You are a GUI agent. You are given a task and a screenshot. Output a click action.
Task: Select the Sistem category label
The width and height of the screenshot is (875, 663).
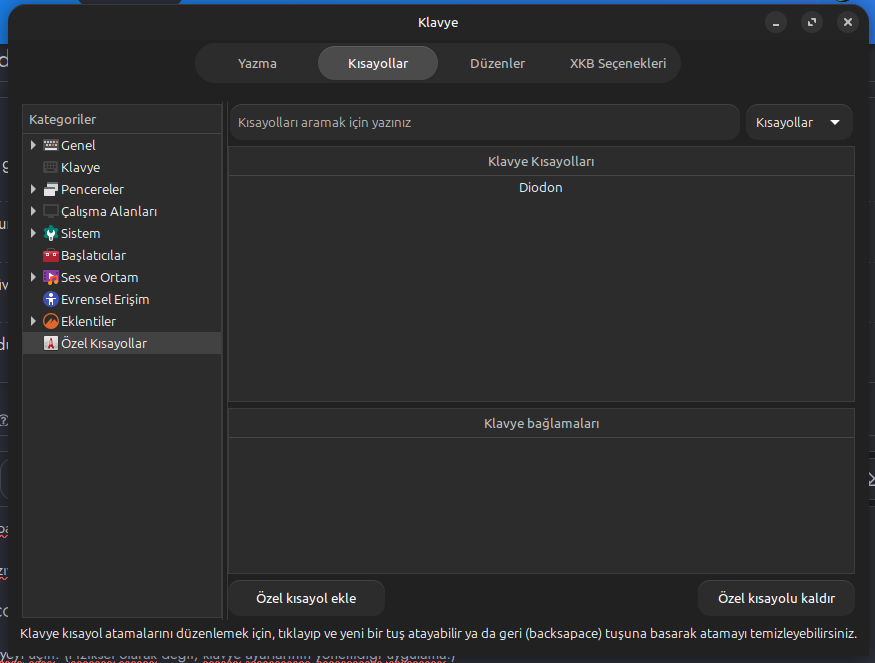[x=80, y=233]
